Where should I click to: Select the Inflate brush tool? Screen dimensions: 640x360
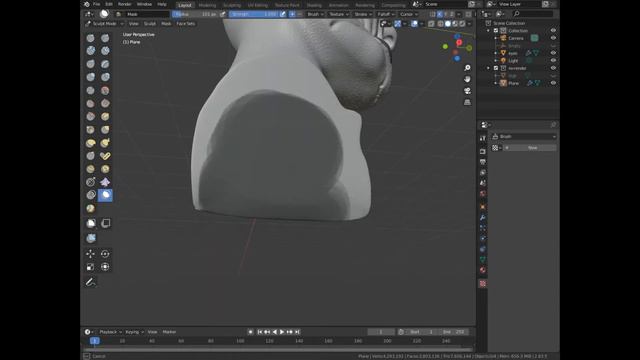pyautogui.click(x=91, y=77)
